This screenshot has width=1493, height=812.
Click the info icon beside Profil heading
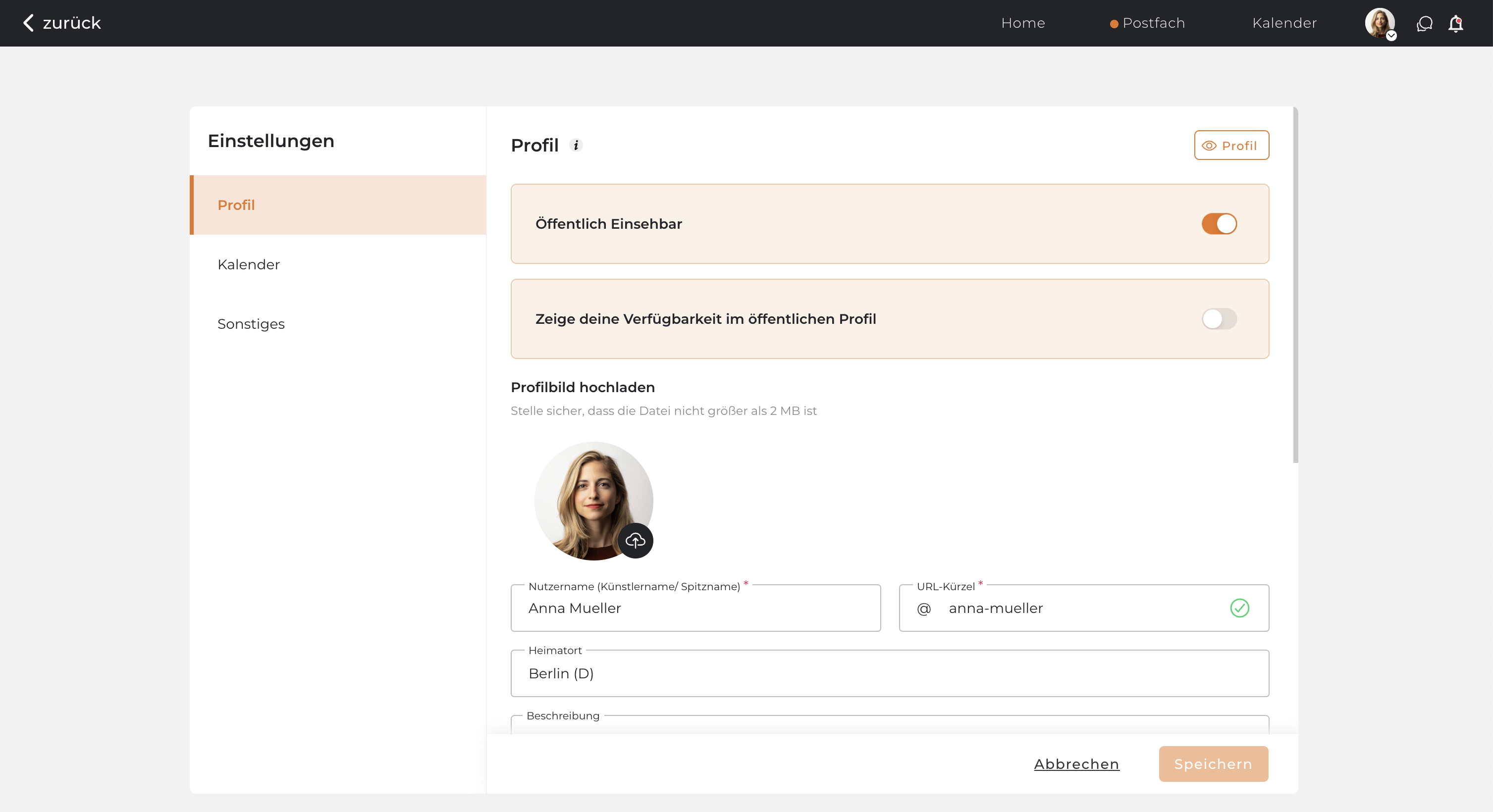[576, 146]
